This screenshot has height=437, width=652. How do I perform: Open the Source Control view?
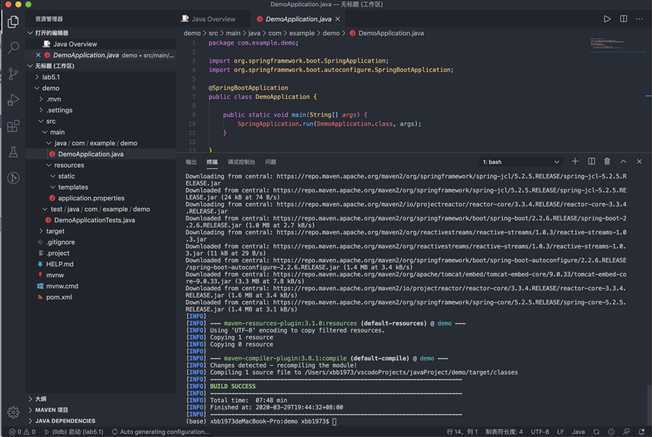[x=13, y=74]
